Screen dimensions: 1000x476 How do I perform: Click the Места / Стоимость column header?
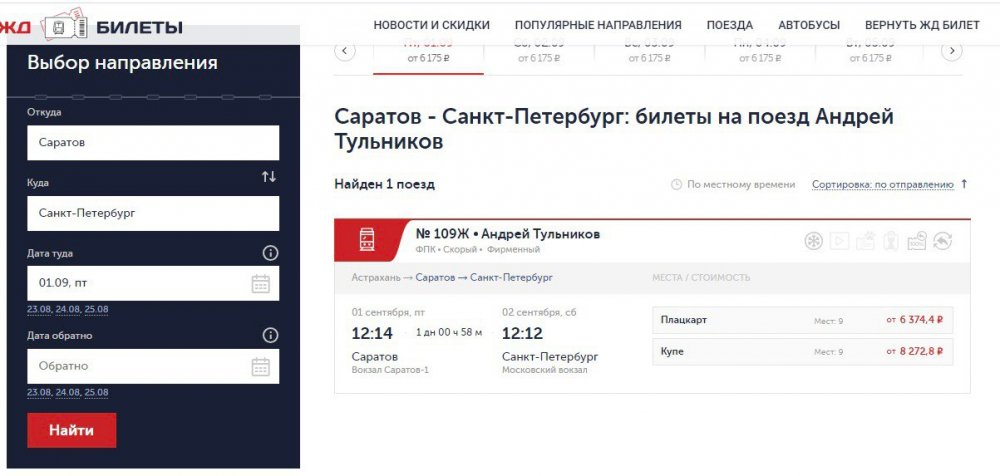[701, 278]
